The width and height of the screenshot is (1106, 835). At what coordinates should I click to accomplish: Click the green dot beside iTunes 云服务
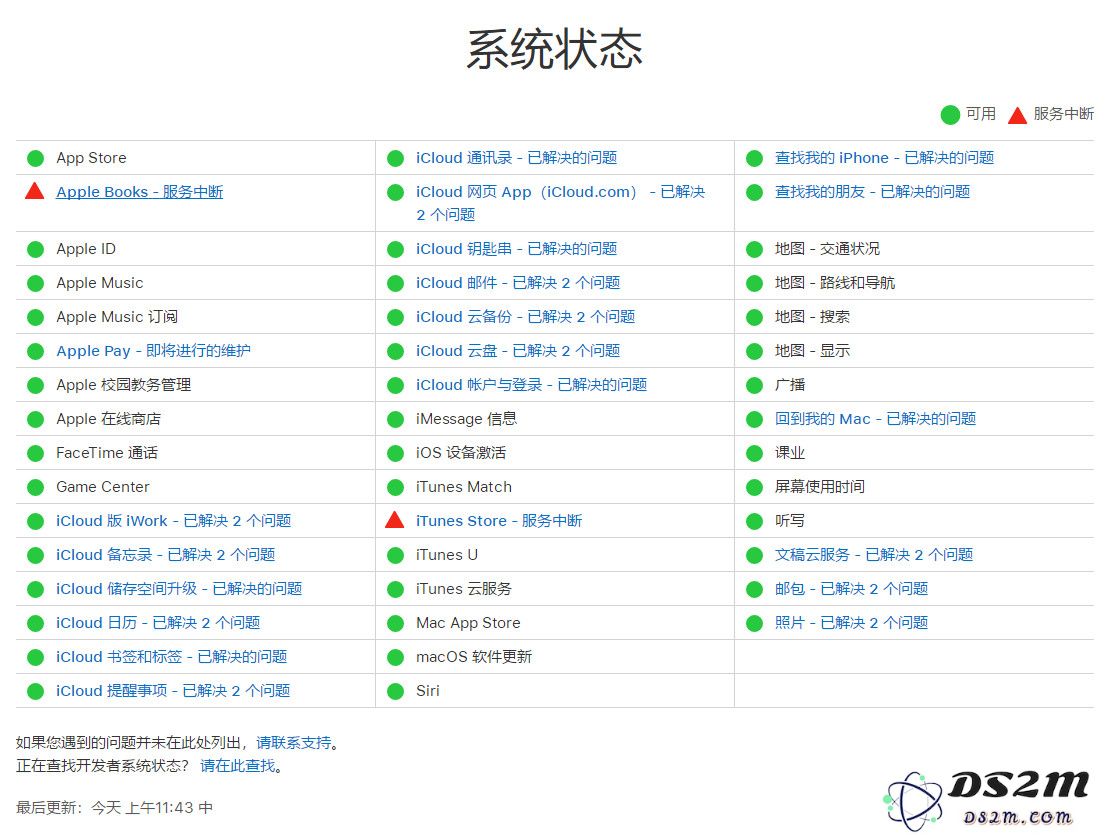point(396,590)
